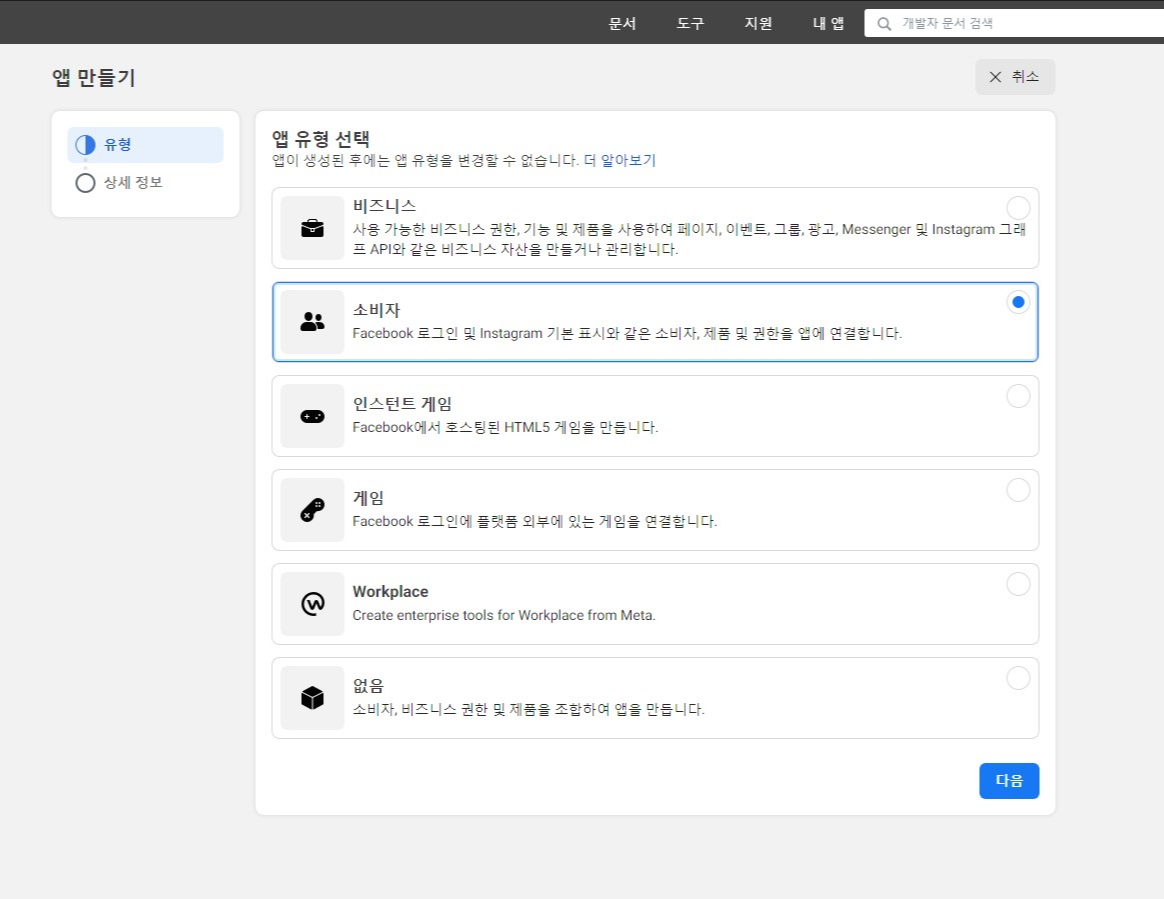Open the 도구 menu
Screen dimensions: 1164x899
690,23
